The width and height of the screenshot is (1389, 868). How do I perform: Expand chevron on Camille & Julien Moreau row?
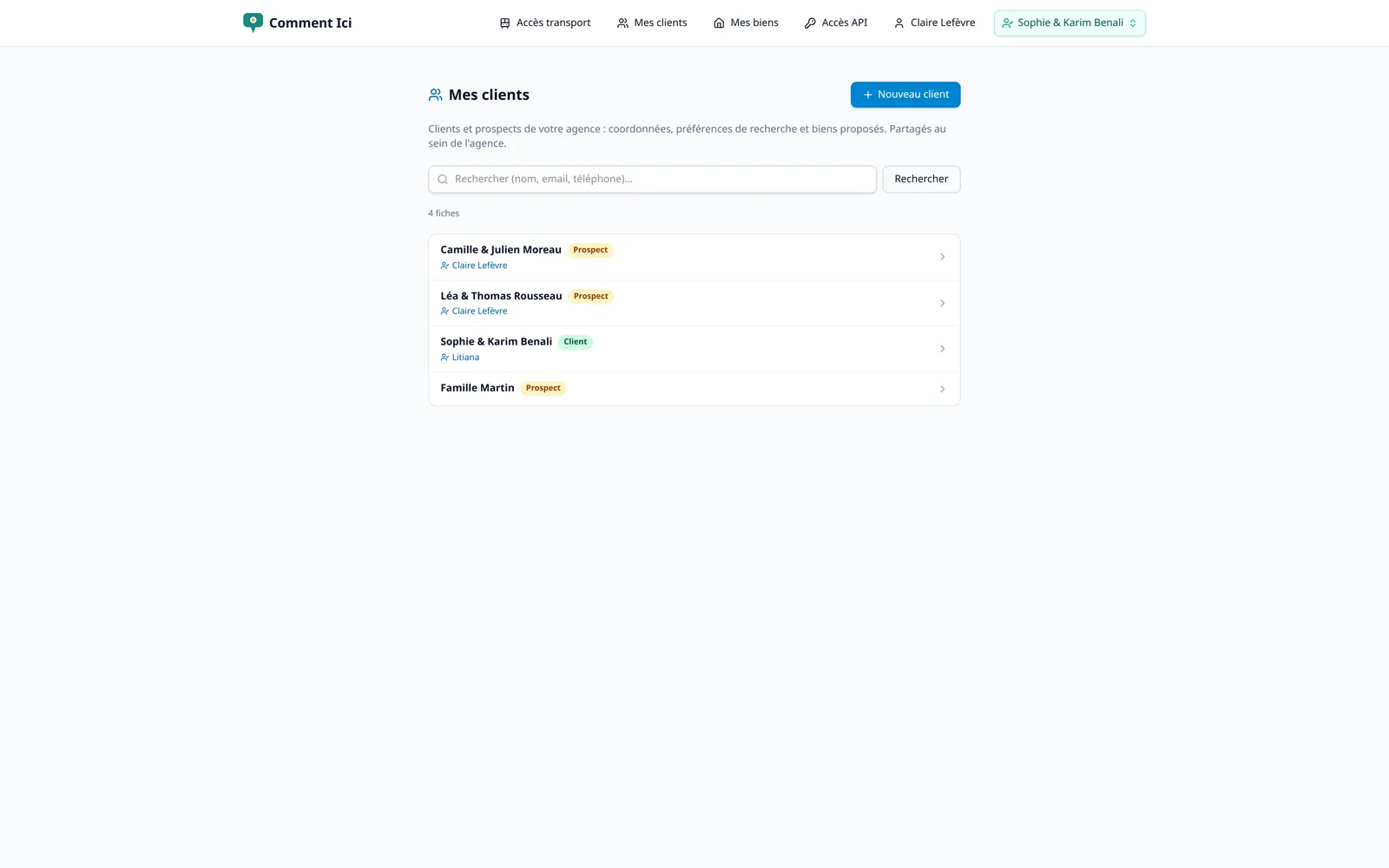tap(942, 257)
